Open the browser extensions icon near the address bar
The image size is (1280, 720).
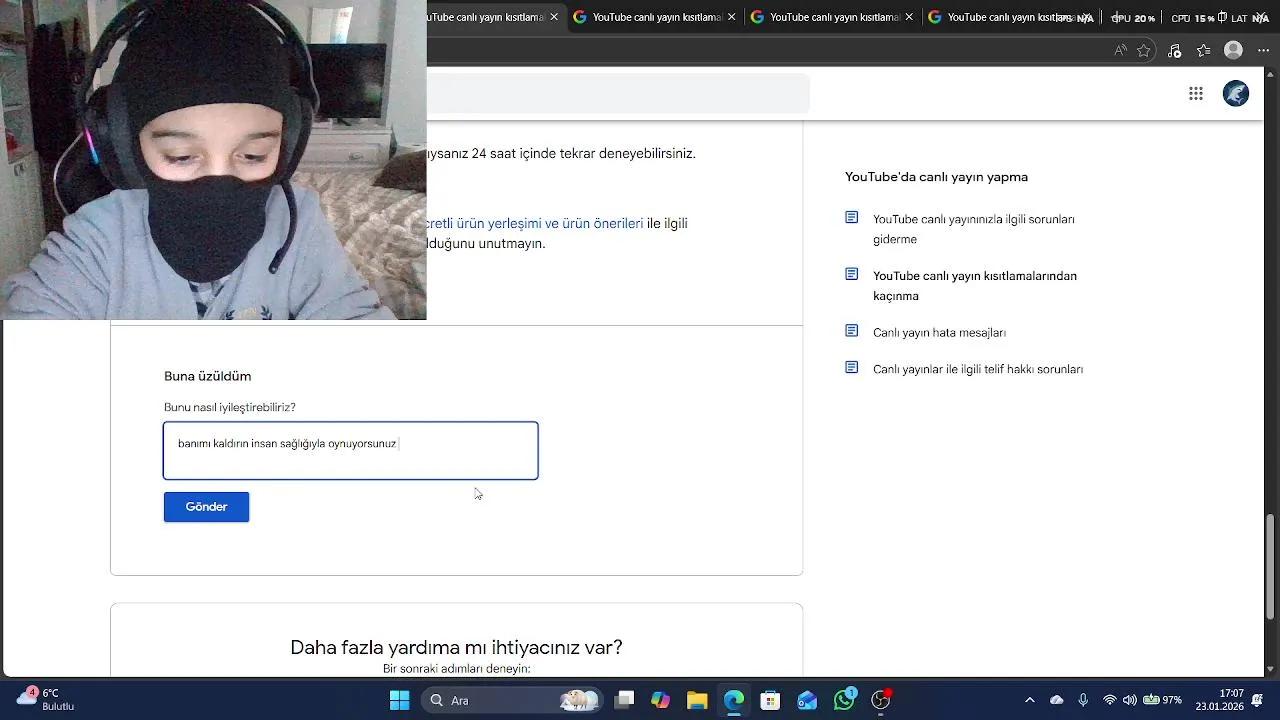1173,50
